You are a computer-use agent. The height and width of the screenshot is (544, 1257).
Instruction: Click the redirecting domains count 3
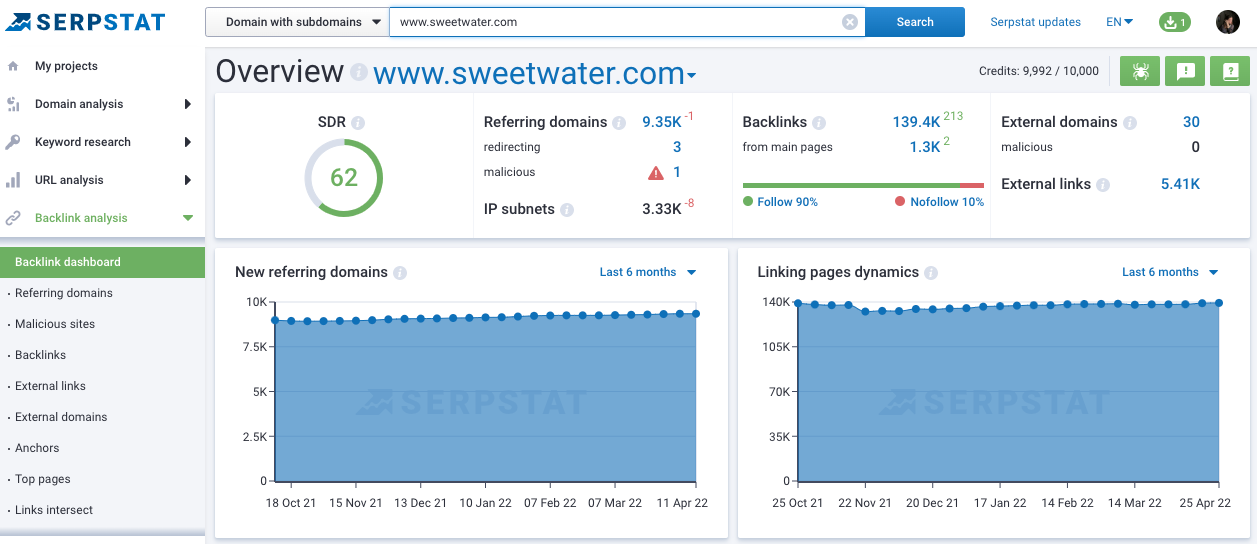pos(677,147)
